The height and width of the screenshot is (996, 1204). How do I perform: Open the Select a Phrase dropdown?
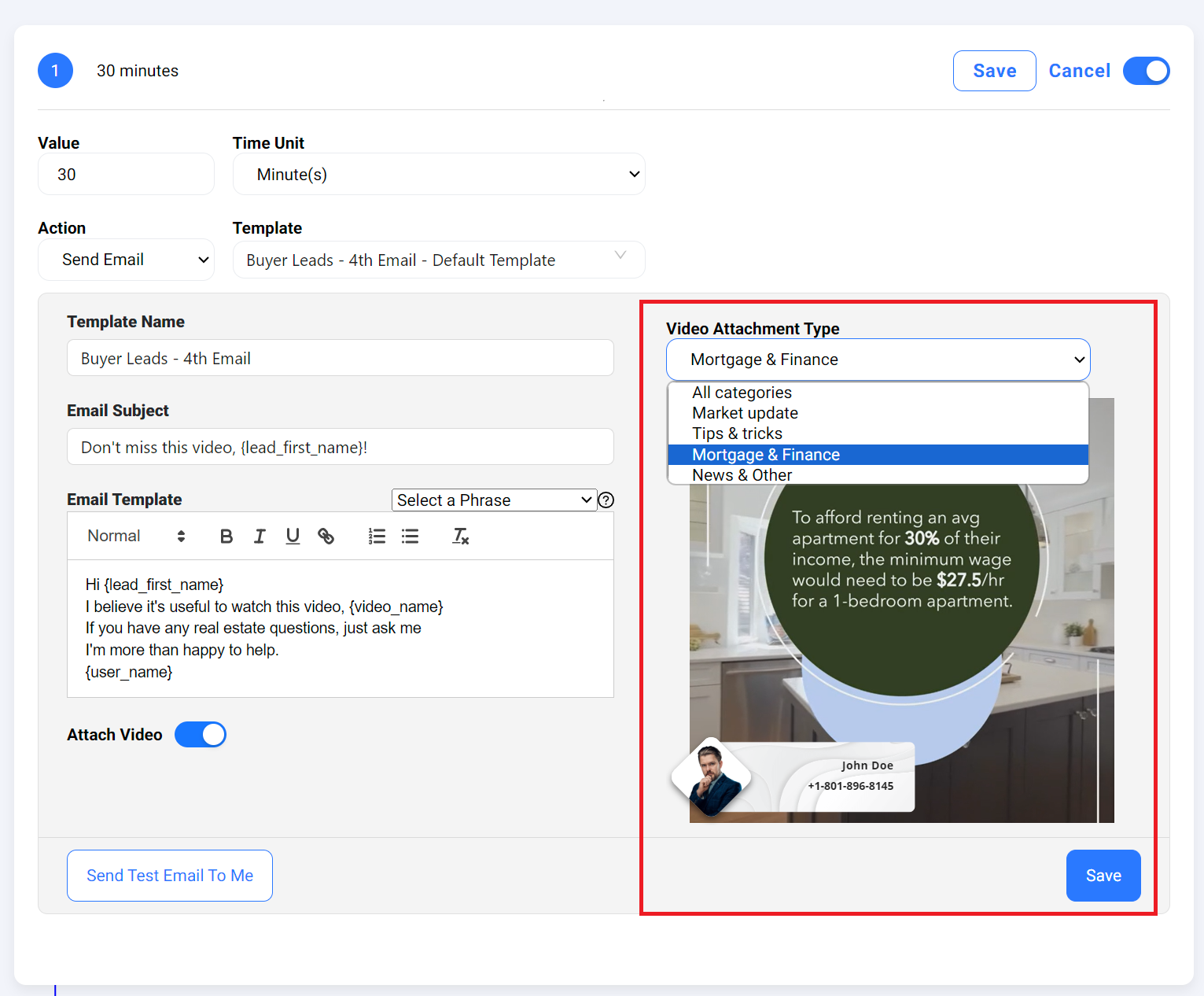pos(493,500)
